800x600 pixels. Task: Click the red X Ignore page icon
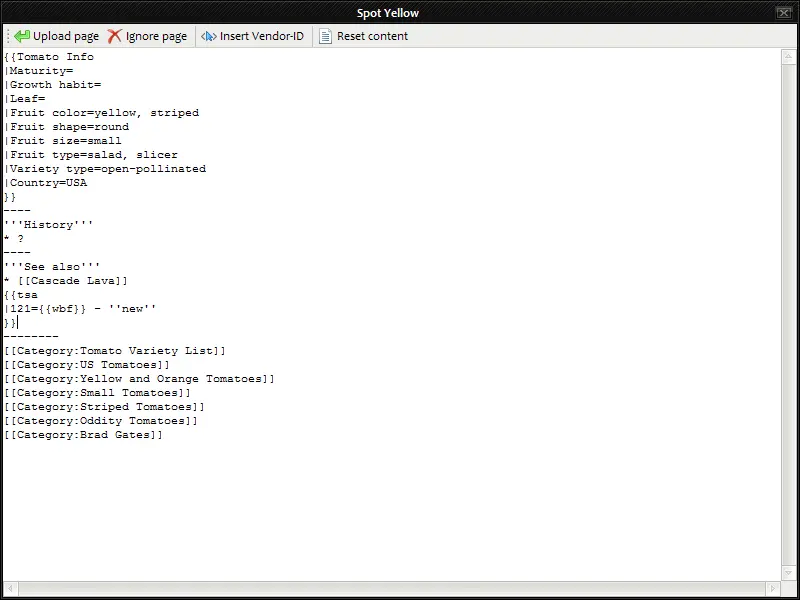[x=115, y=36]
